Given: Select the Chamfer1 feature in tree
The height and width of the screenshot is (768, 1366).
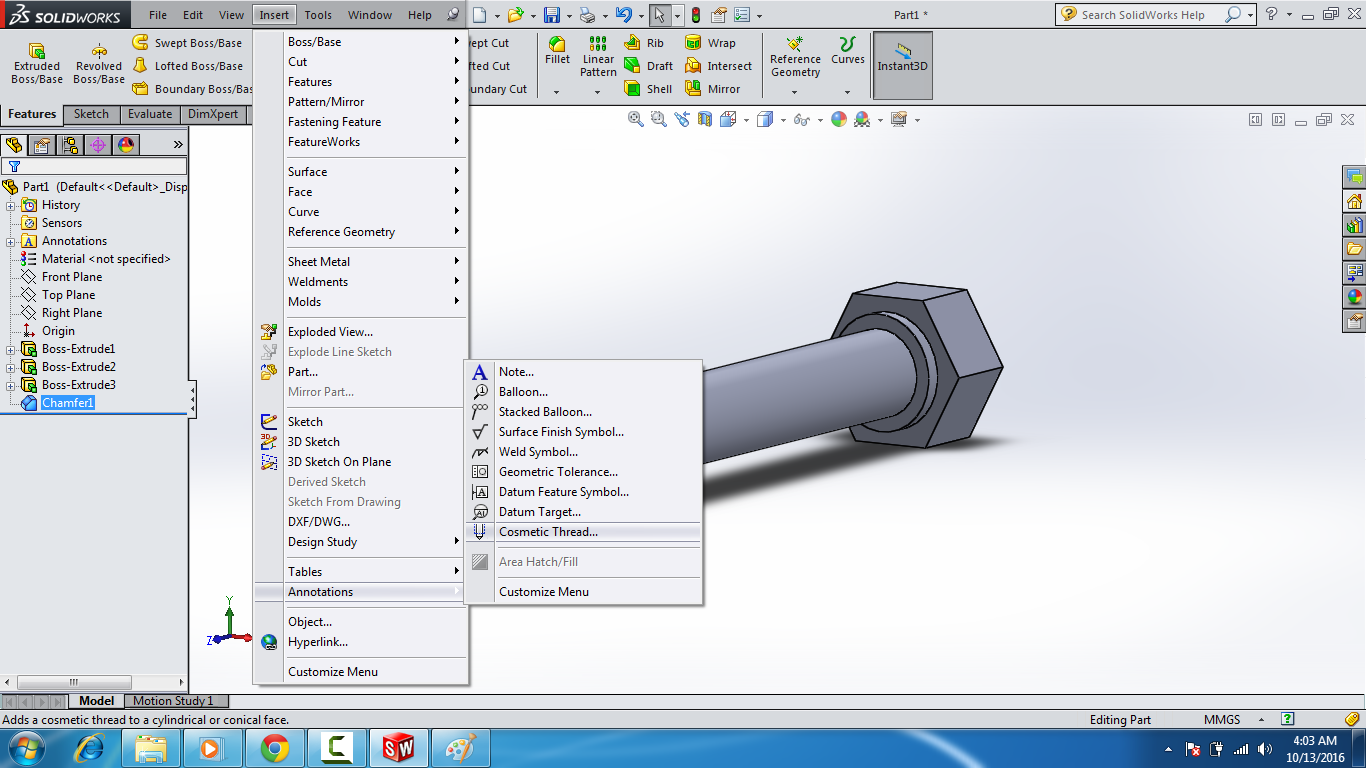Looking at the screenshot, I should (x=68, y=403).
